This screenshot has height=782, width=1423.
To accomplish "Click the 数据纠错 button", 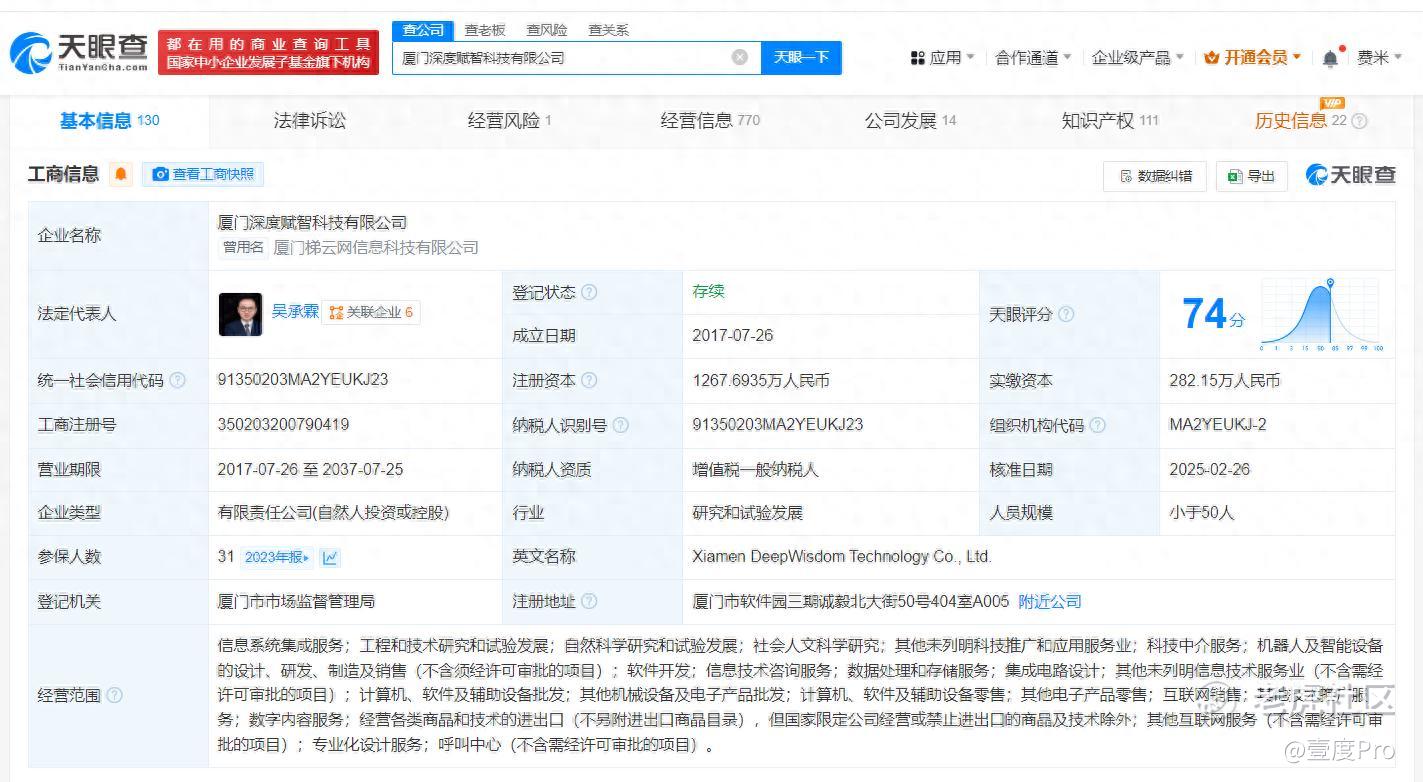I will click(1155, 176).
